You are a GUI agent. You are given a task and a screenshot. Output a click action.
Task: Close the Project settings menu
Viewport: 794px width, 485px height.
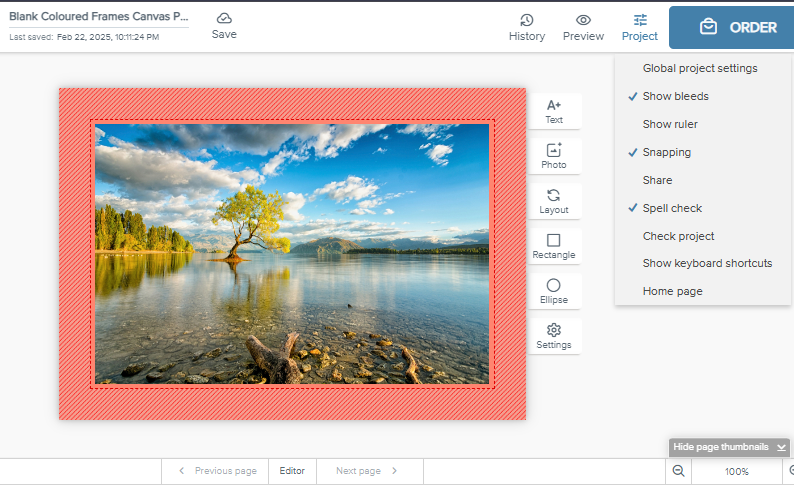(x=640, y=28)
